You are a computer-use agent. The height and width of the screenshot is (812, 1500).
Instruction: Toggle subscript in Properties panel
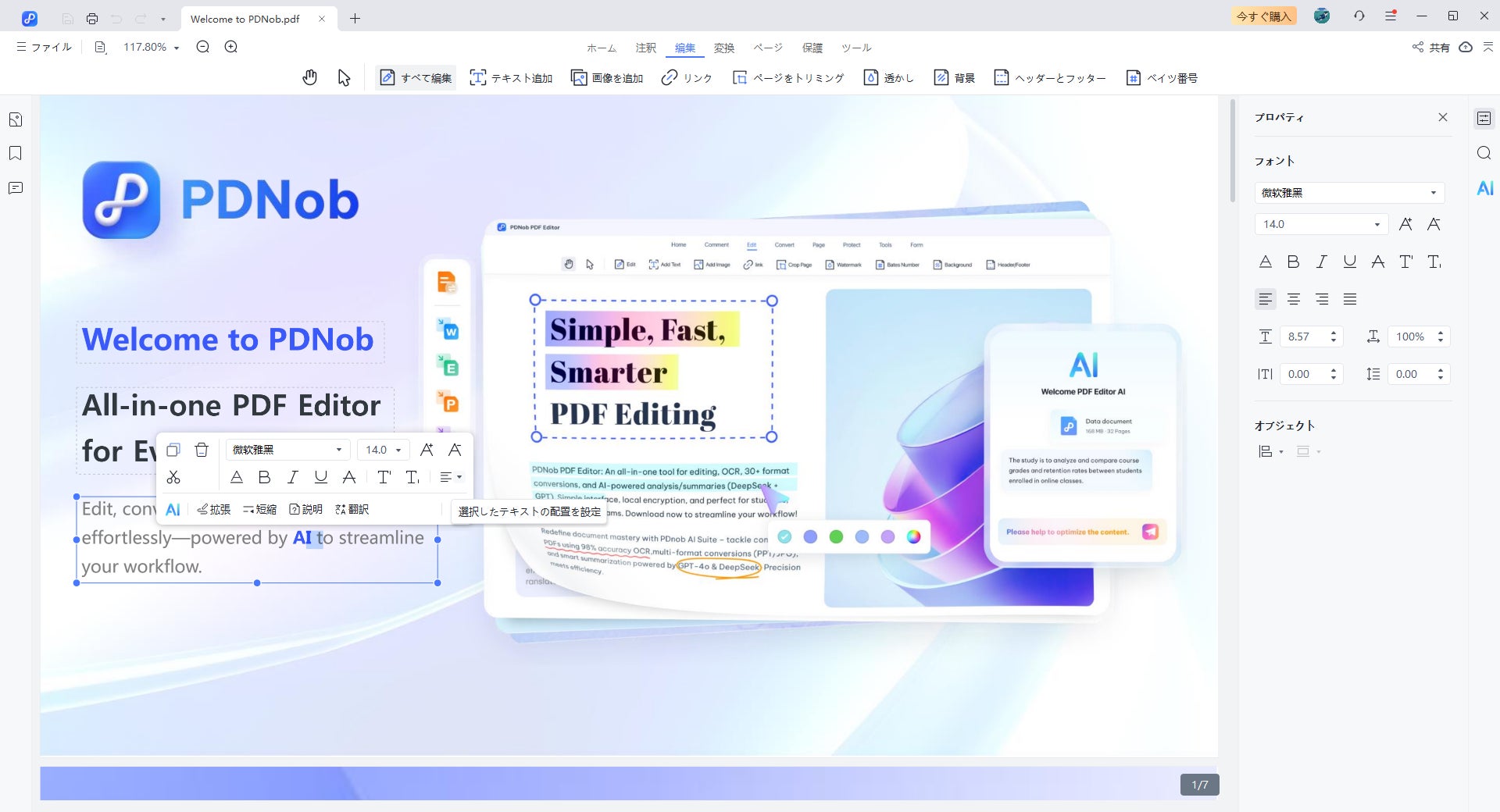pos(1434,262)
